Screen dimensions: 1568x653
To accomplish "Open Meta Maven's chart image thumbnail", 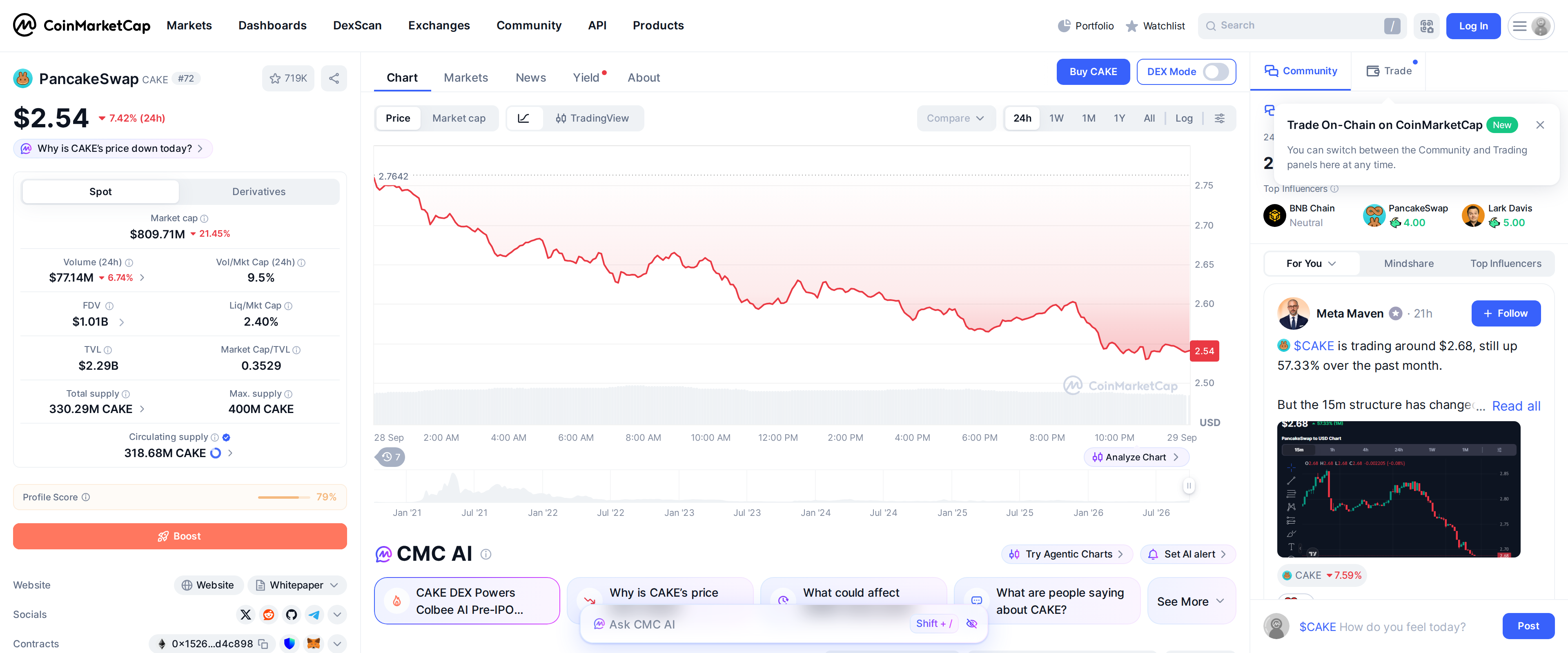I will (1398, 489).
